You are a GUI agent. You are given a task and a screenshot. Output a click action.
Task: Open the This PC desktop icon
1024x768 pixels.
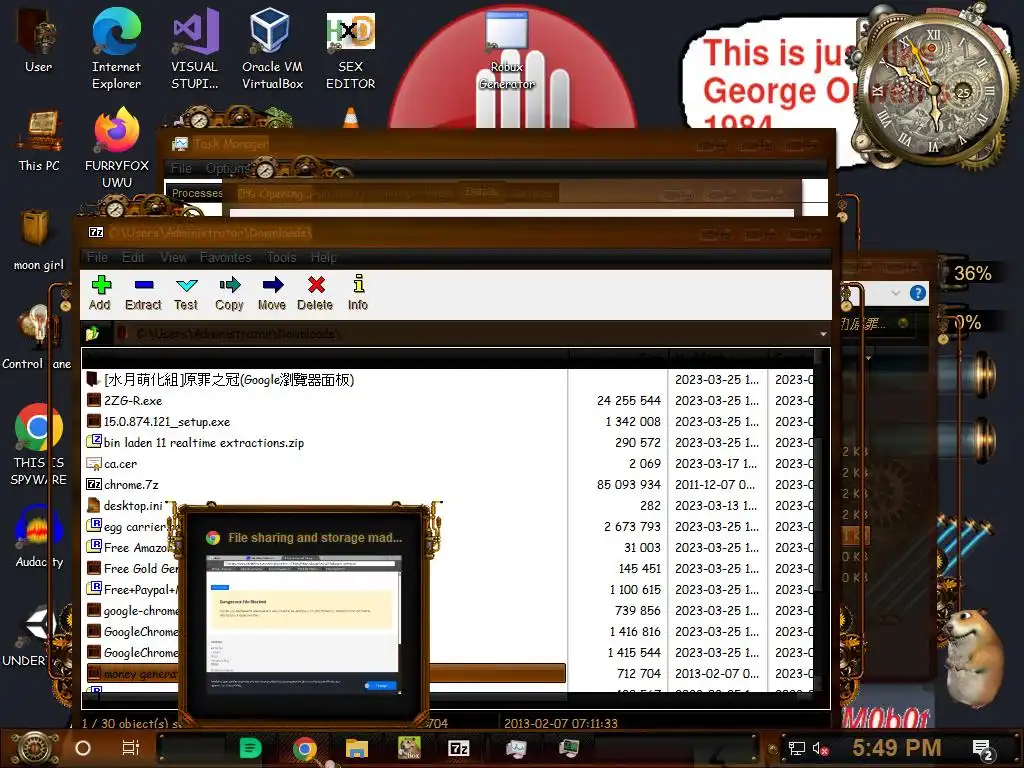tap(39, 140)
